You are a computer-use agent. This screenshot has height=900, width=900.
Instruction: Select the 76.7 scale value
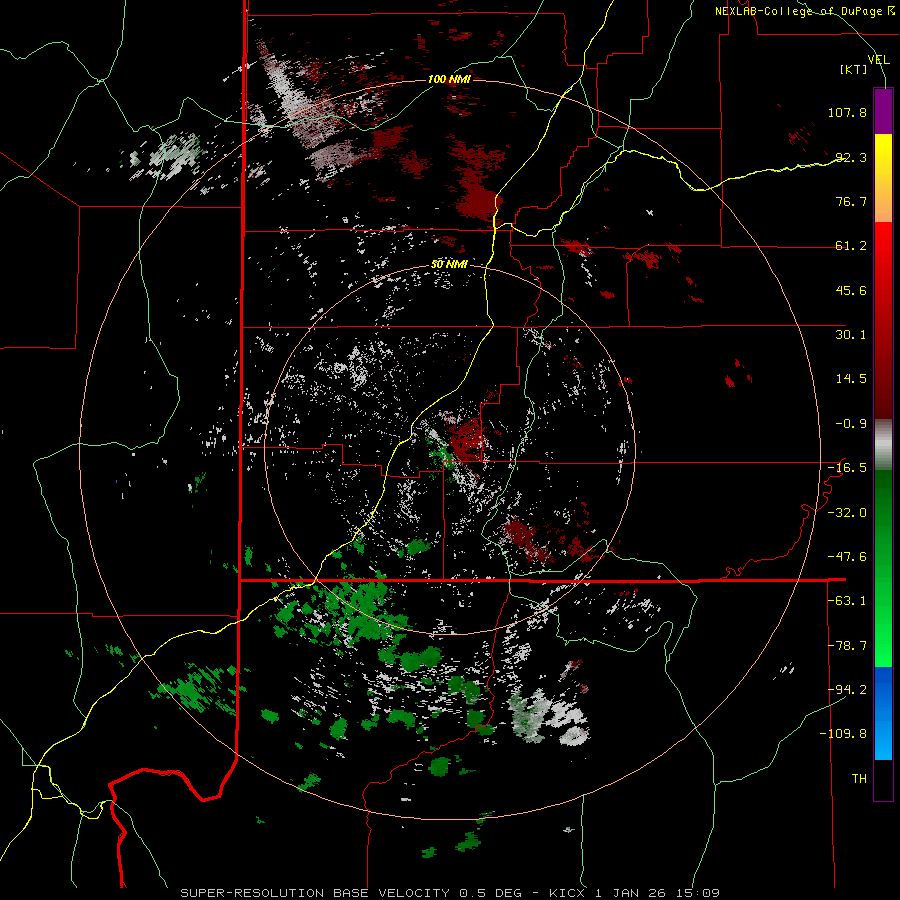coord(851,201)
